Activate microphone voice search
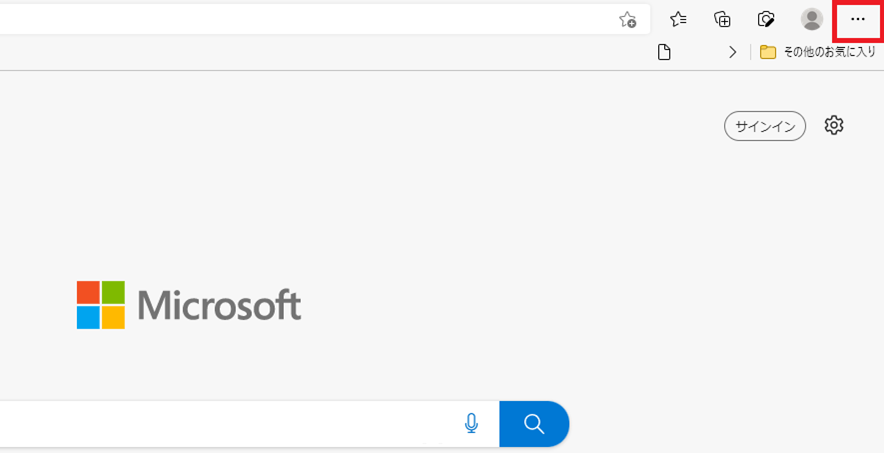The width and height of the screenshot is (884, 453). (x=471, y=423)
